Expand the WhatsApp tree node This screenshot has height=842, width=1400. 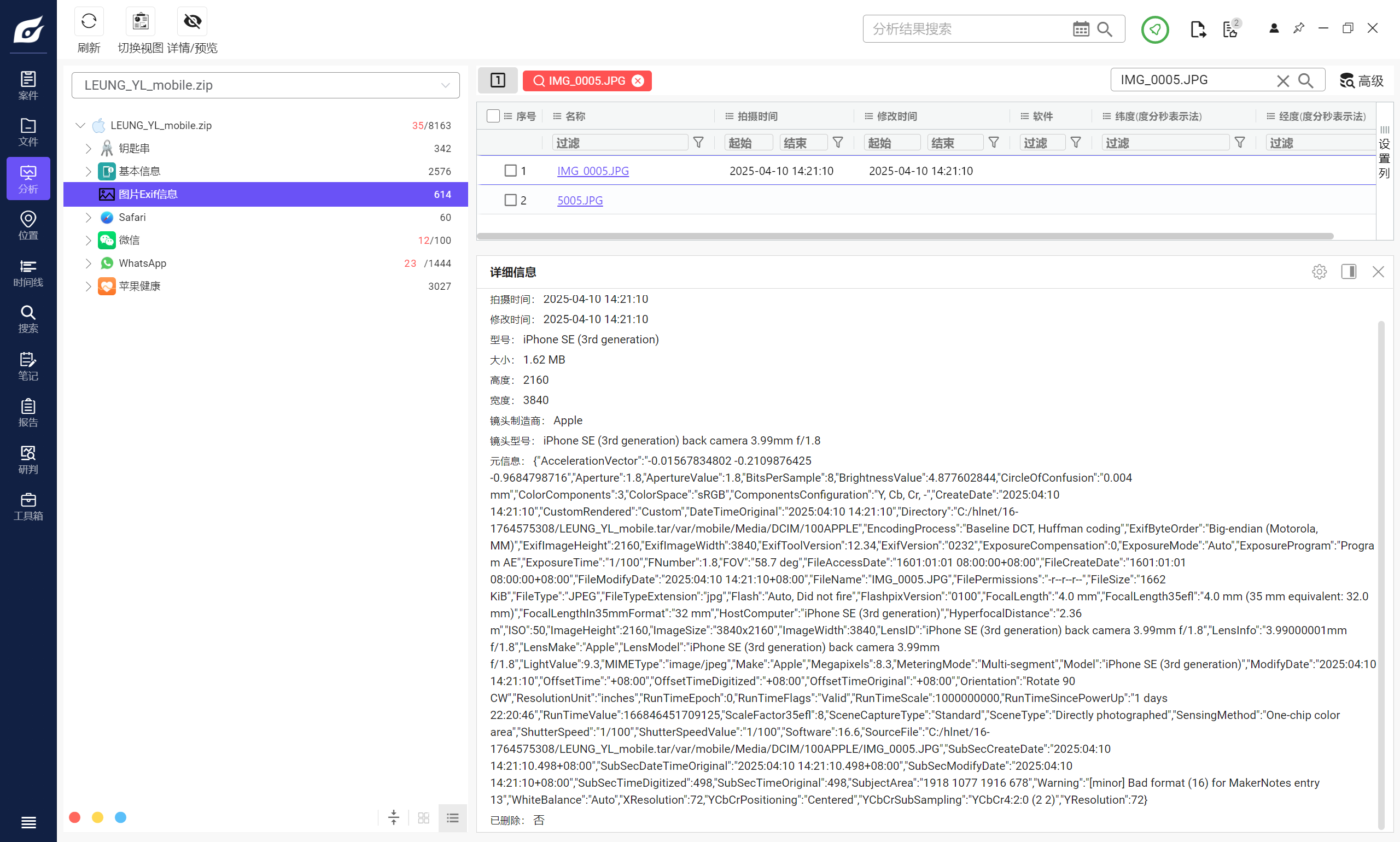pos(88,264)
